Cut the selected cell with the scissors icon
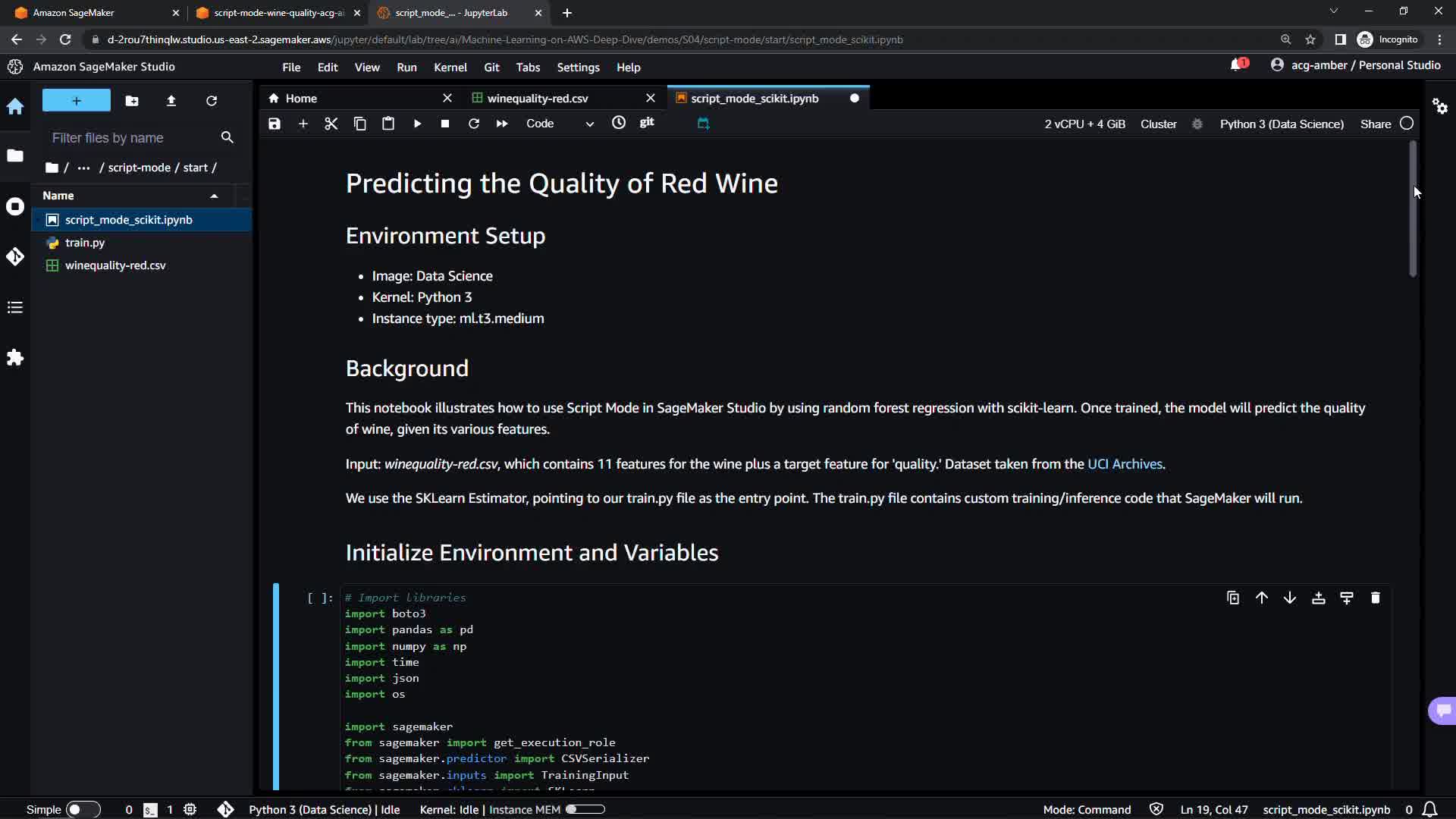Image resolution: width=1456 pixels, height=819 pixels. click(x=331, y=124)
